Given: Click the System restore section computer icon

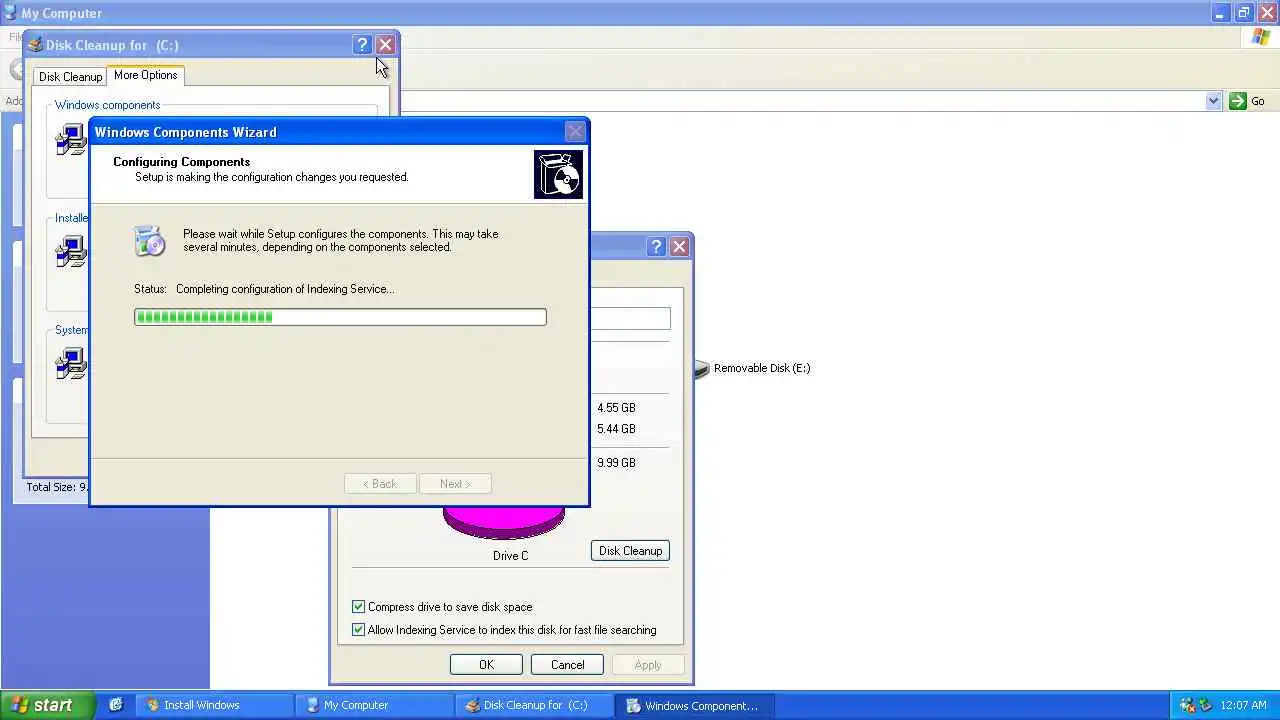Looking at the screenshot, I should pos(71,363).
